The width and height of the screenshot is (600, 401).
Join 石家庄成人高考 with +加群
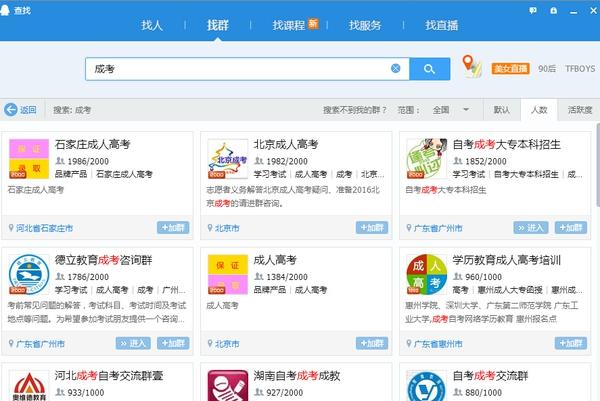173,228
